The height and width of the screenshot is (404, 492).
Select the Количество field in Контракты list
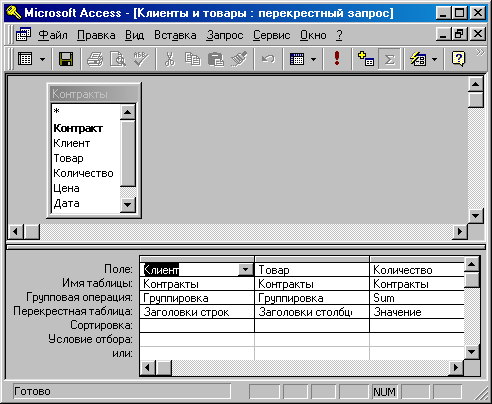(86, 173)
